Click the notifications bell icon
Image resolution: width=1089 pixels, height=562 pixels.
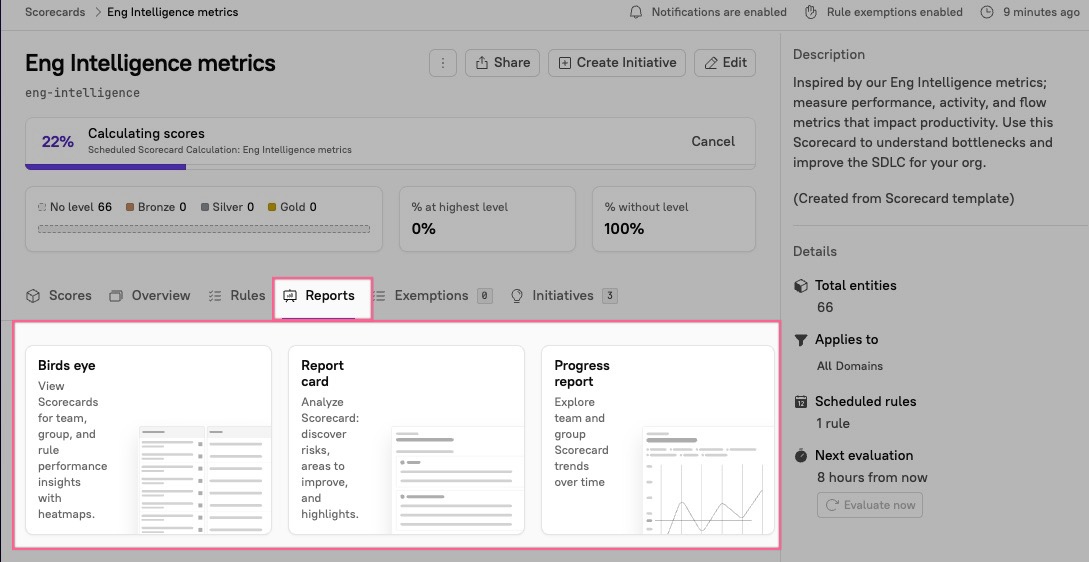[635, 12]
